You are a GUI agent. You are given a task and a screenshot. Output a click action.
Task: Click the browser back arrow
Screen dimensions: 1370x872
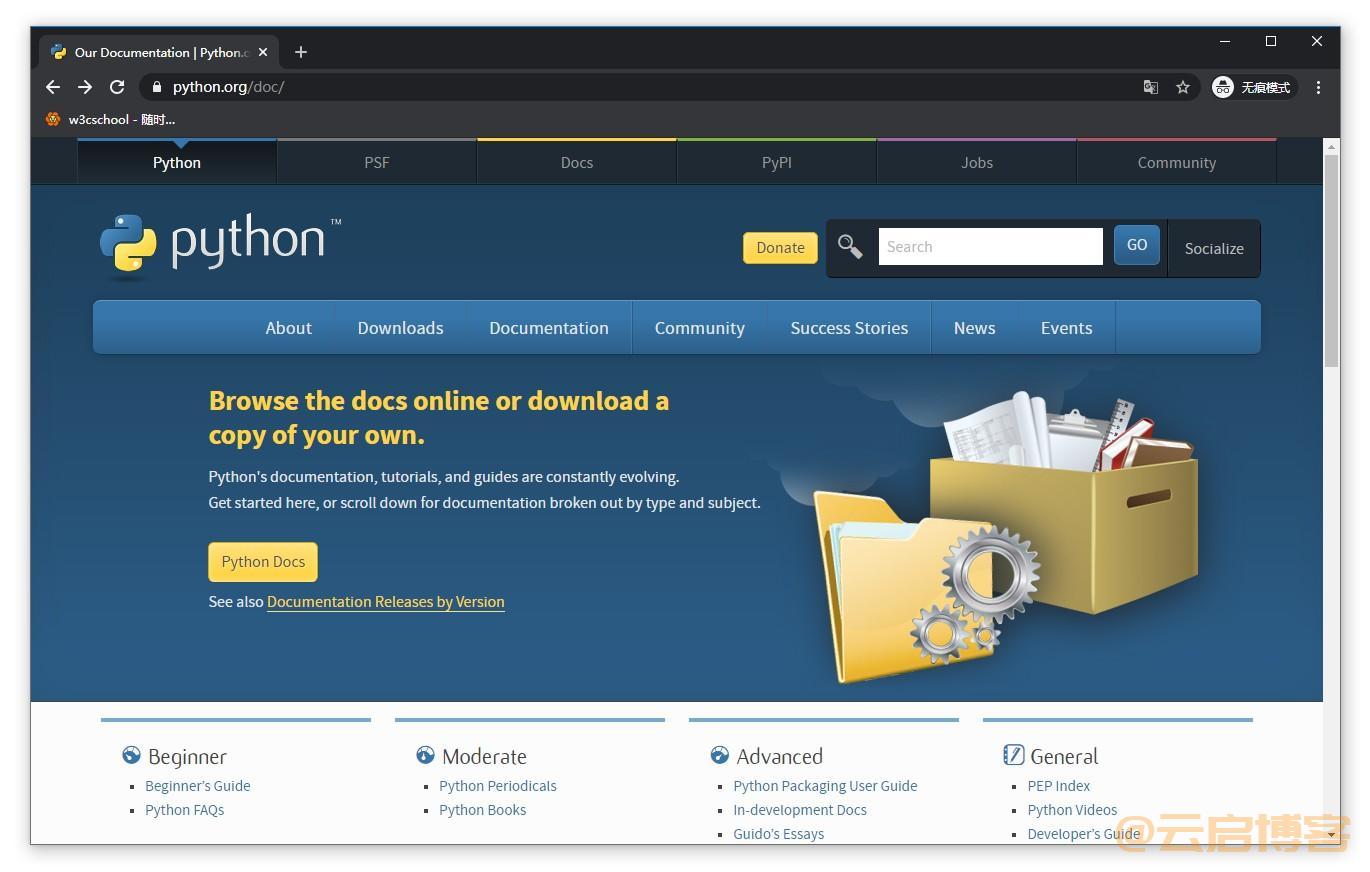click(x=53, y=87)
